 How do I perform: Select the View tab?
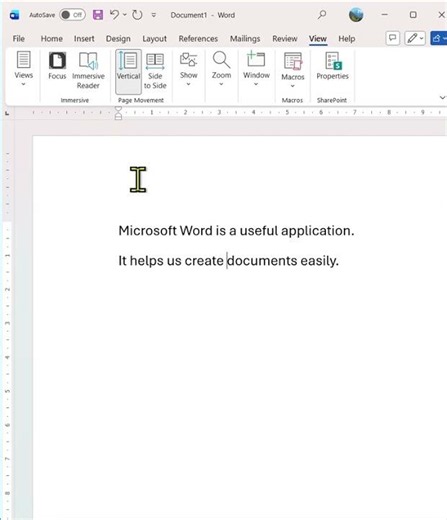[x=318, y=39]
